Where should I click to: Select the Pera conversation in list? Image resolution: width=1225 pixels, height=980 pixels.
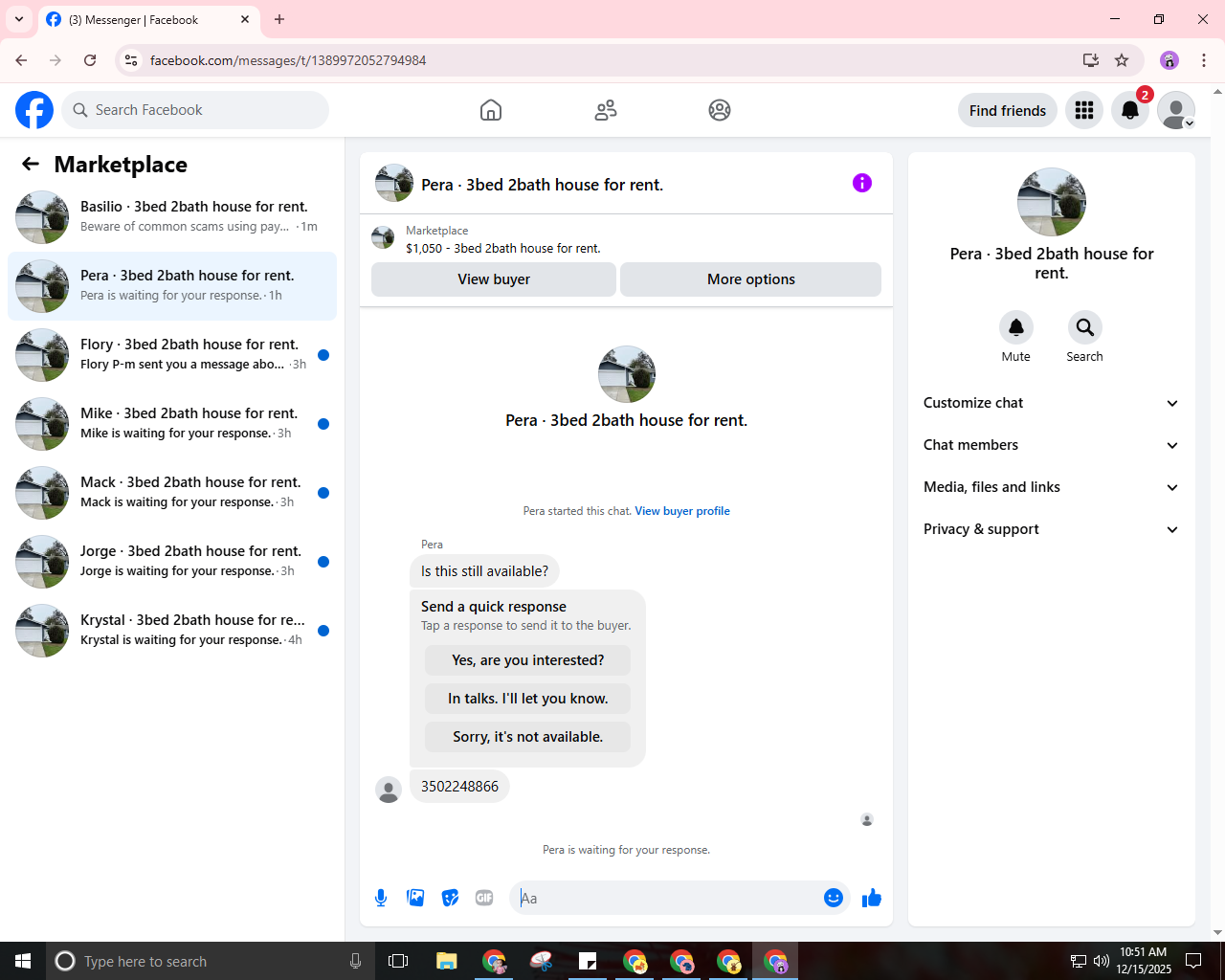tap(172, 286)
